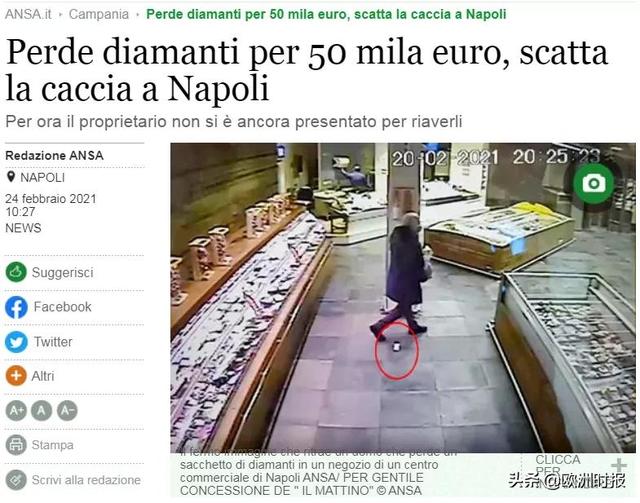Image resolution: width=640 pixels, height=503 pixels.
Task: Click the Scrivi alla redazione link
Action: coord(86,480)
